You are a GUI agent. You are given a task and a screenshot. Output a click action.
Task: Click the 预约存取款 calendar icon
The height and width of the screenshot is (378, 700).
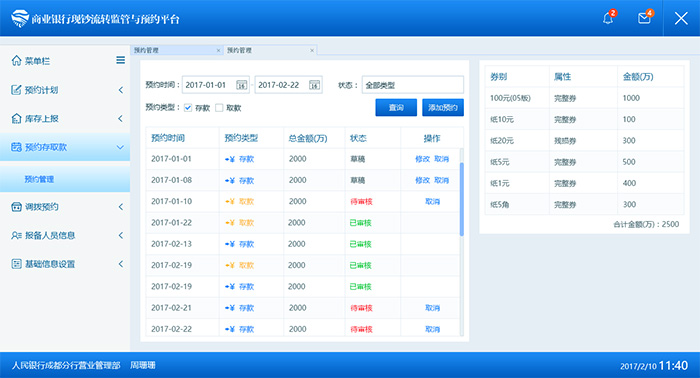point(16,147)
